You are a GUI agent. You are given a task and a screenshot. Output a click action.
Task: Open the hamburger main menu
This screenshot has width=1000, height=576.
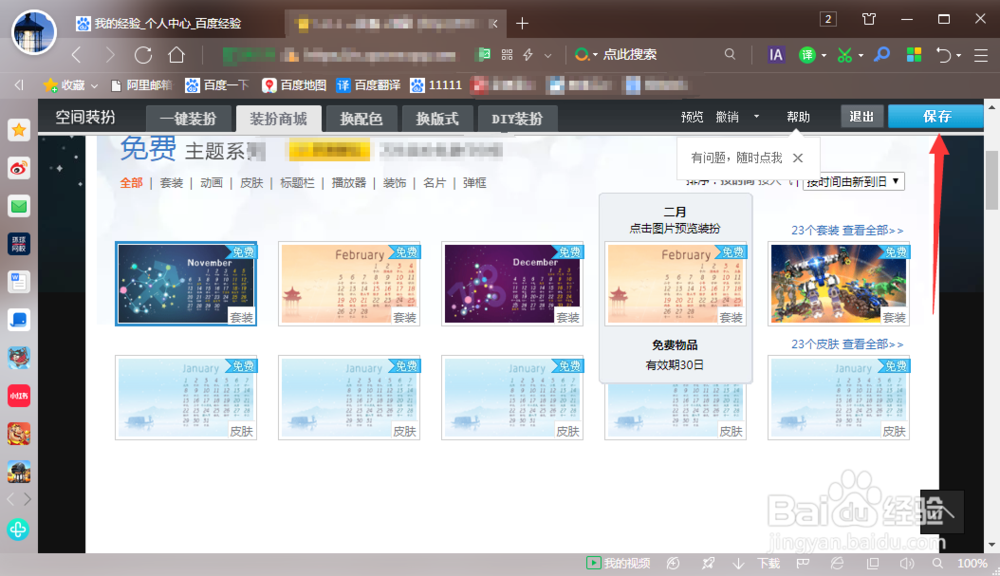coord(981,55)
